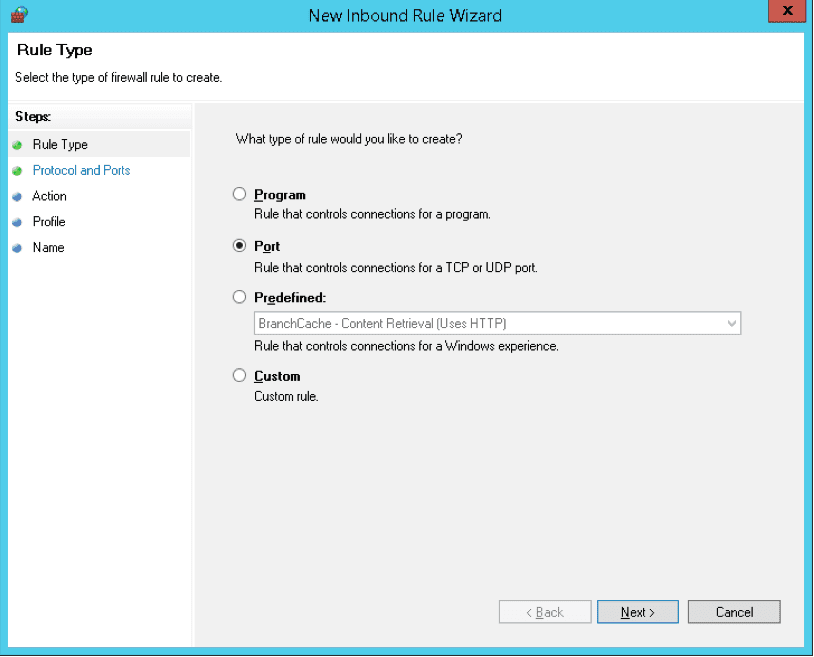
Task: Open the BranchCache predefined rules dropdown
Action: click(733, 323)
